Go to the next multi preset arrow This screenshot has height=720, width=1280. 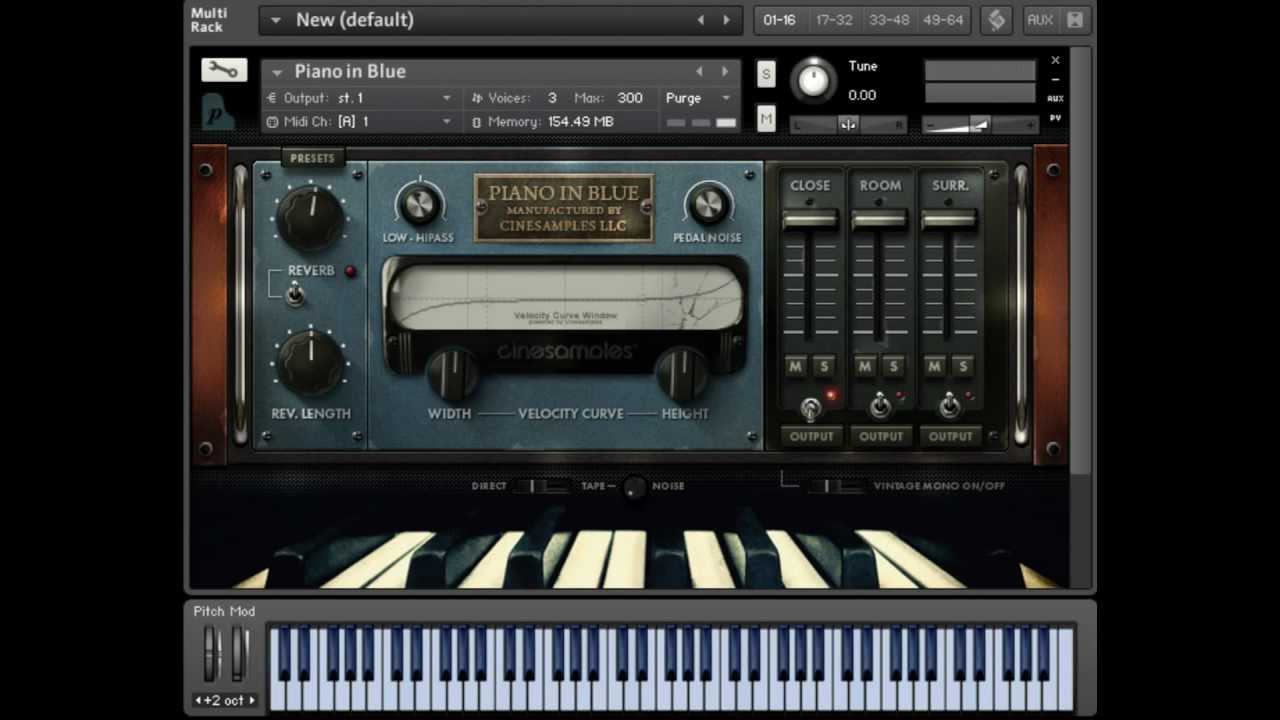point(726,20)
